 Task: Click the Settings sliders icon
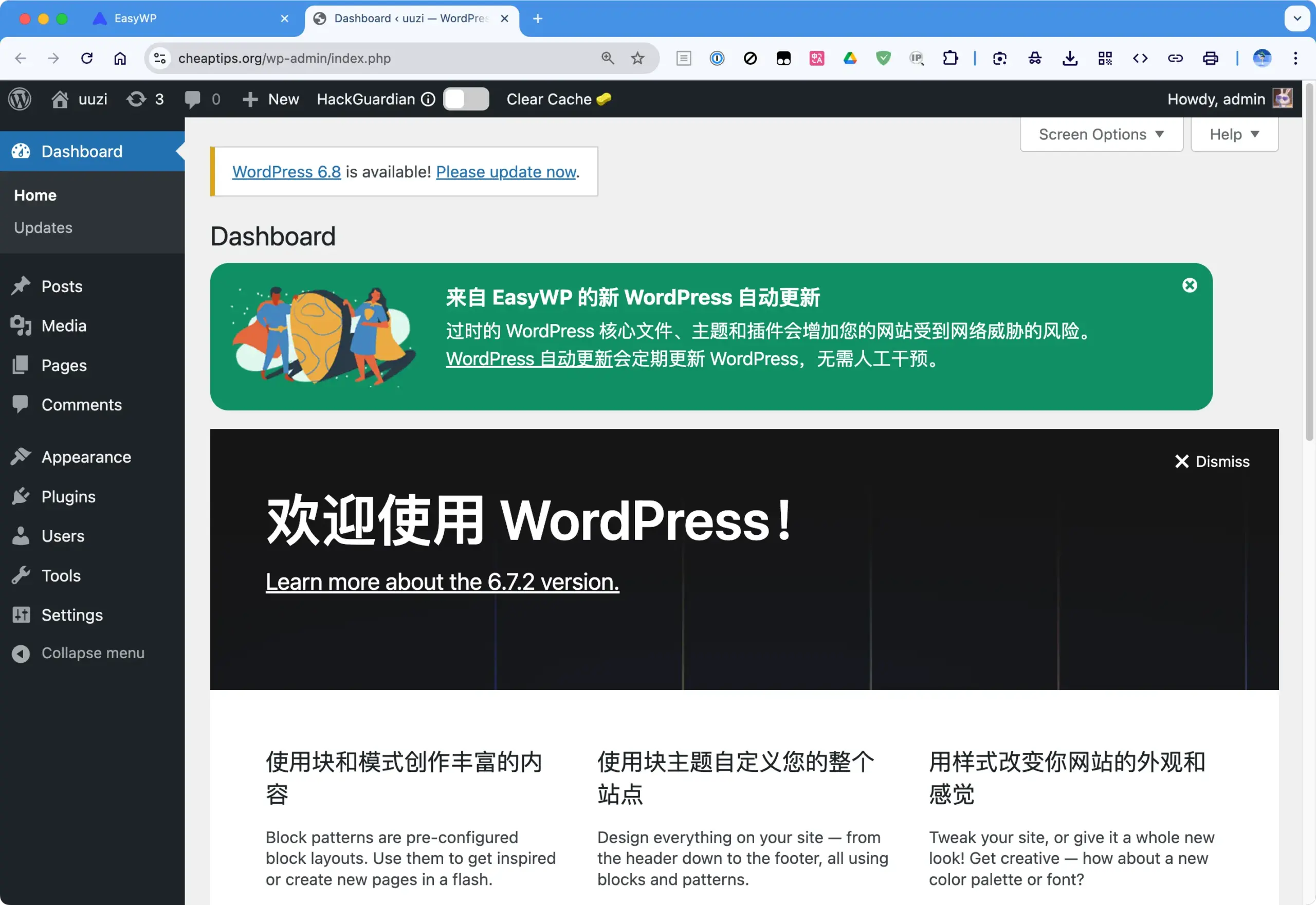pyautogui.click(x=21, y=614)
